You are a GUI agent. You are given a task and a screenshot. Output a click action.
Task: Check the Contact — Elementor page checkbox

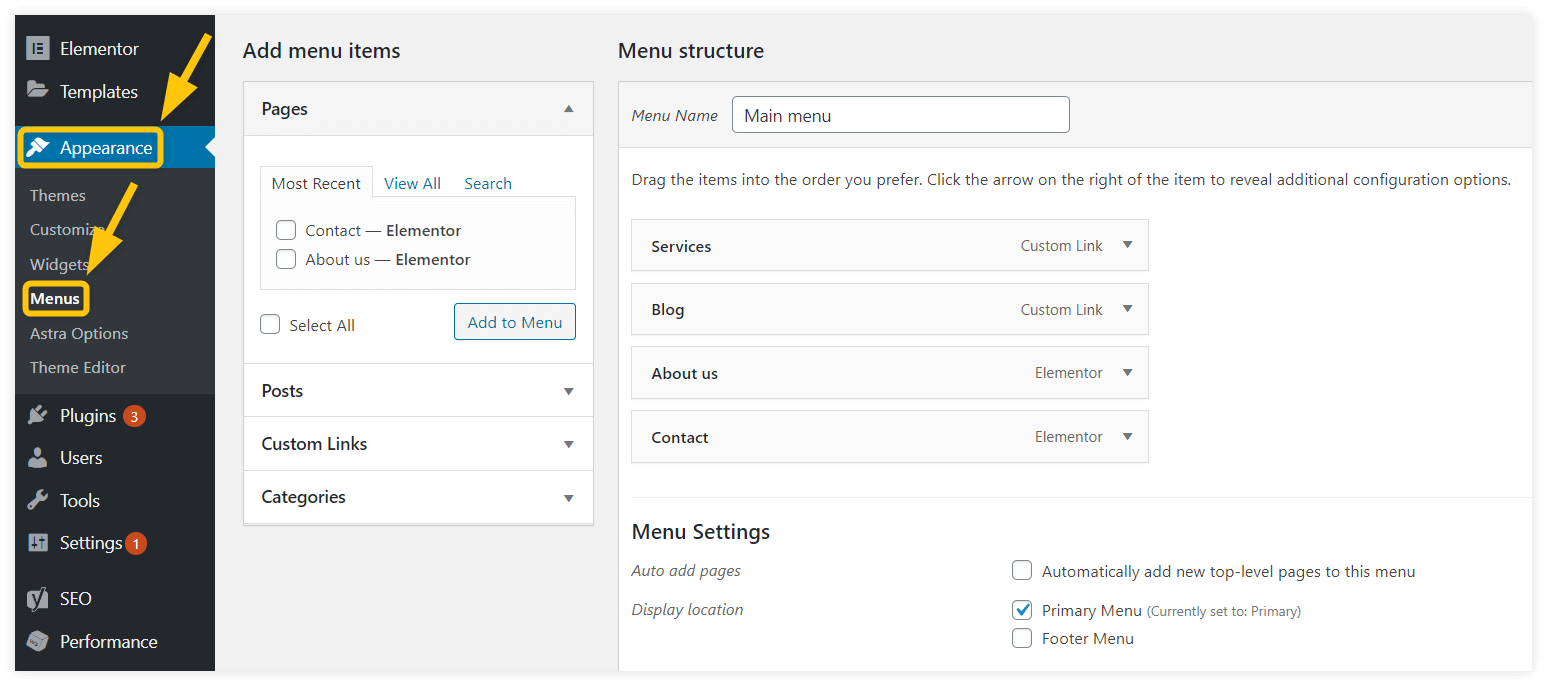[286, 230]
